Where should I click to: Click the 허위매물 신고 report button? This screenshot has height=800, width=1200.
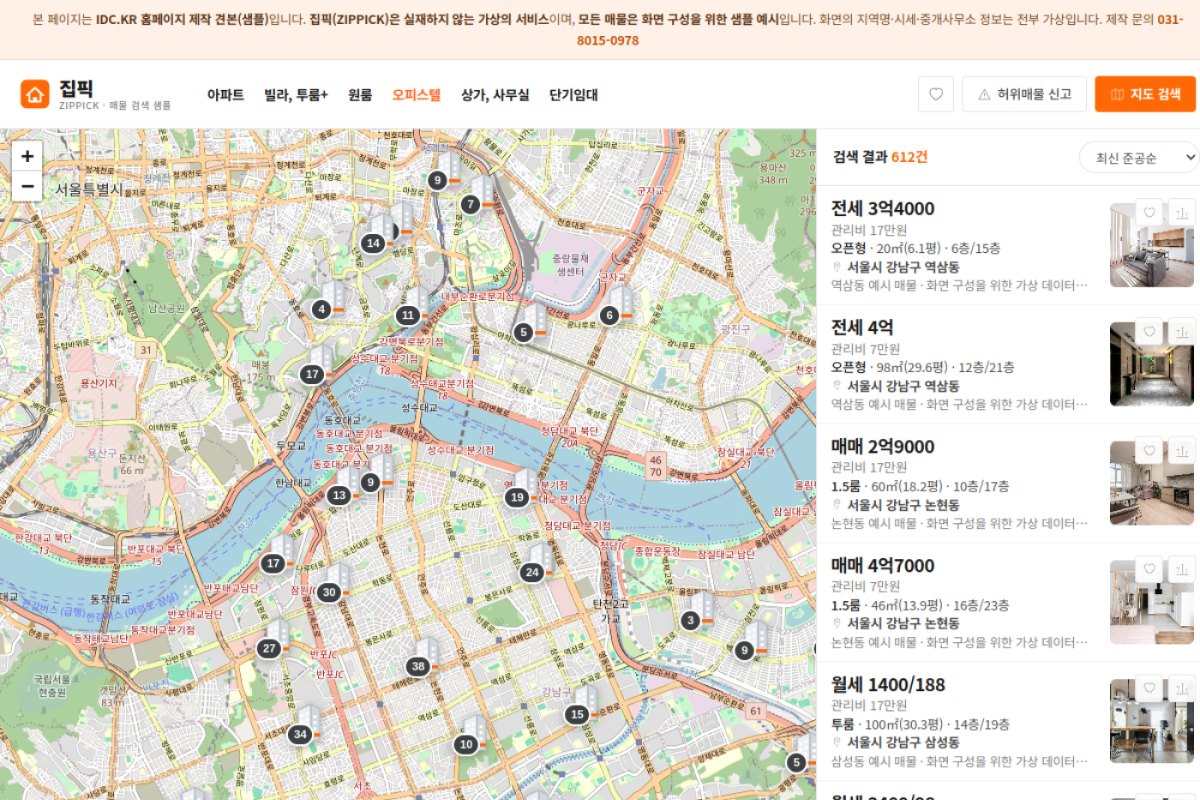1024,94
